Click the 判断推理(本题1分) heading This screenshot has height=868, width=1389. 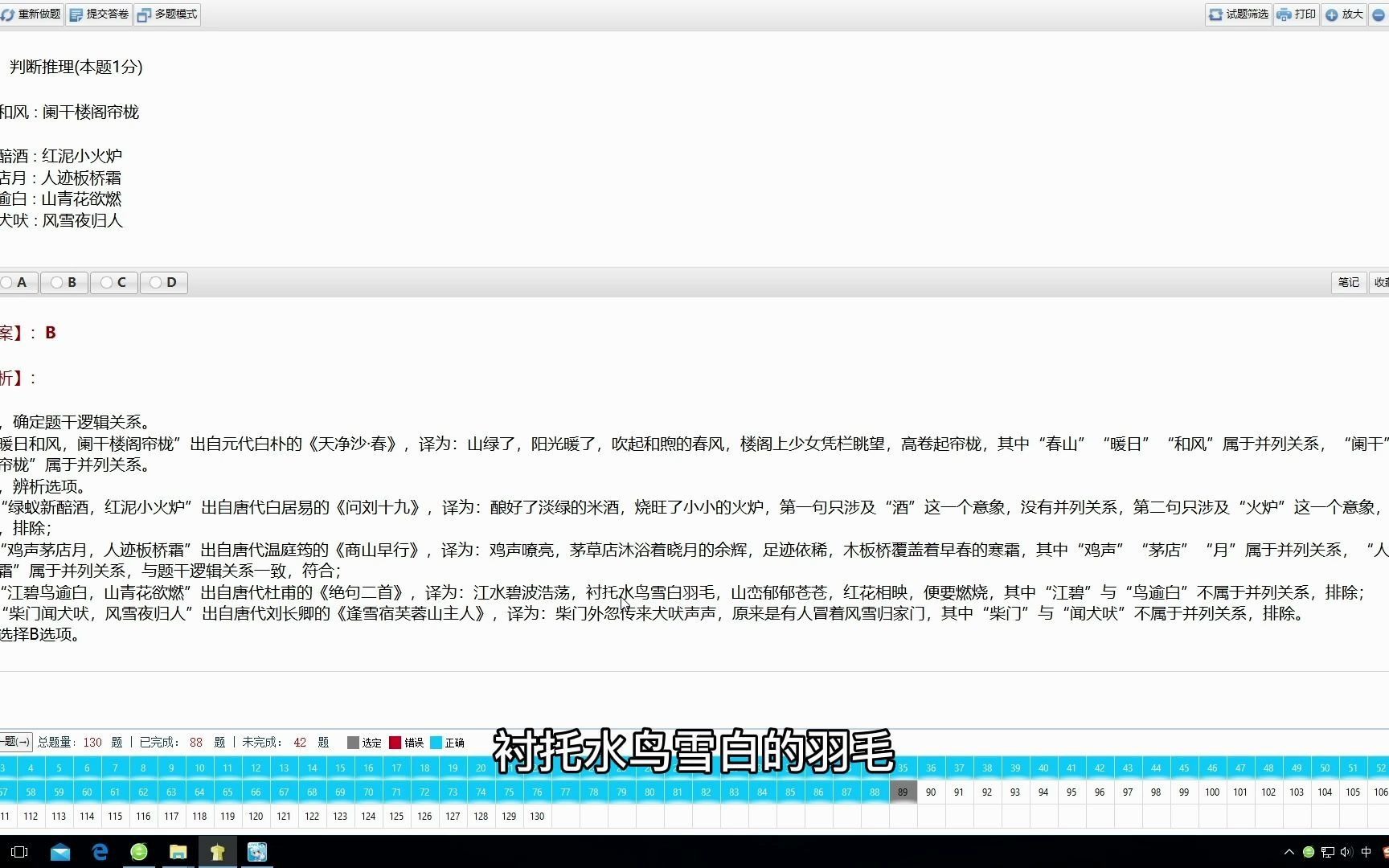[x=76, y=67]
